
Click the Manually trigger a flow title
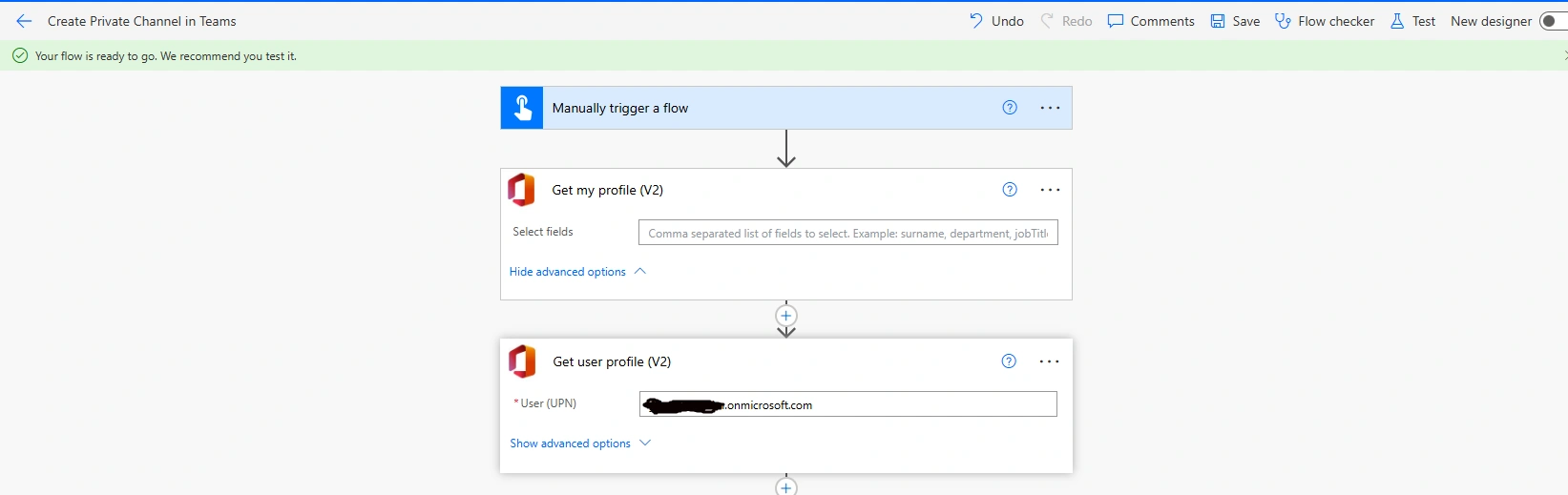(x=620, y=108)
